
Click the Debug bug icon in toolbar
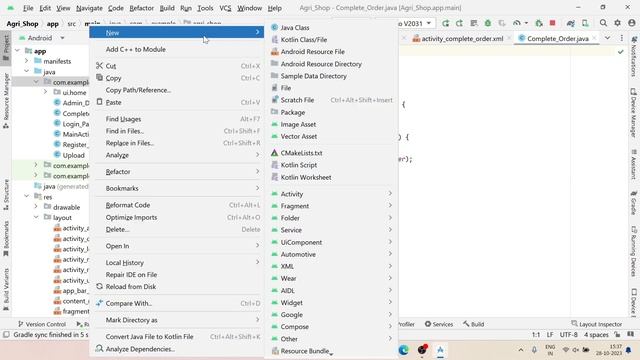(x=488, y=23)
